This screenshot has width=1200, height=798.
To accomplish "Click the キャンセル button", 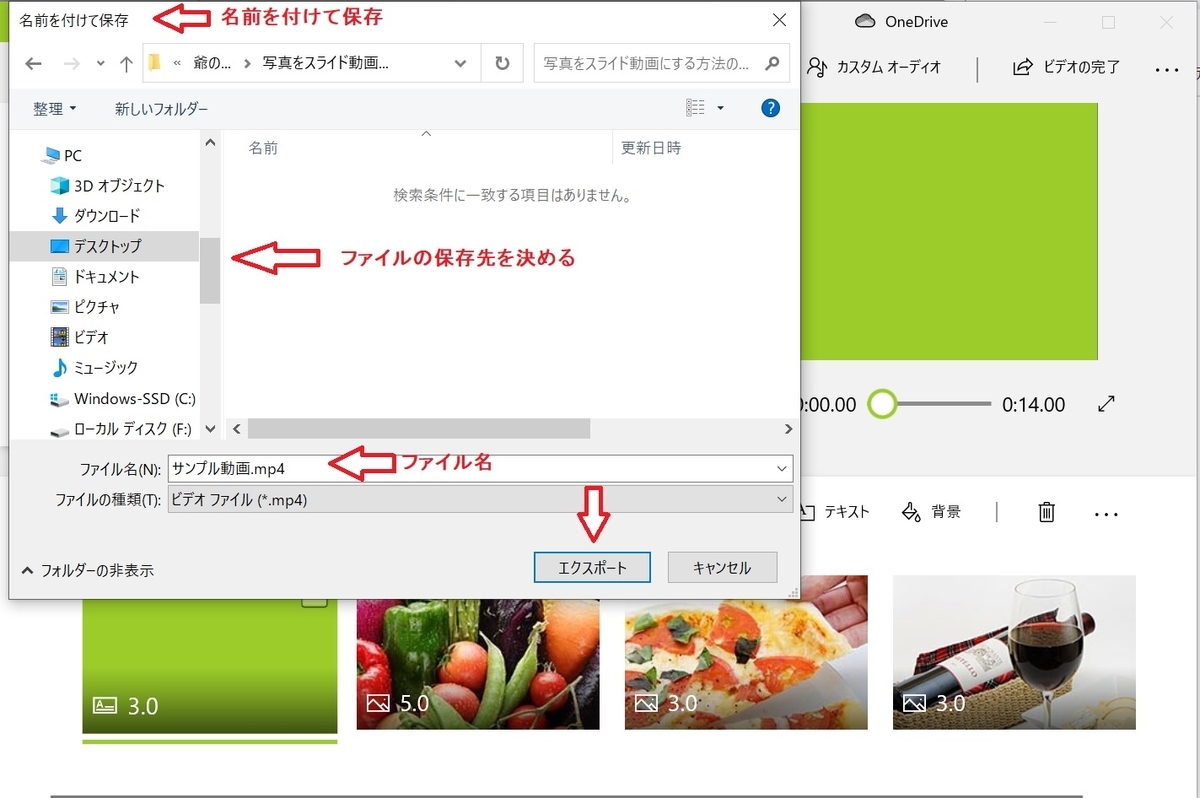I will click(722, 567).
